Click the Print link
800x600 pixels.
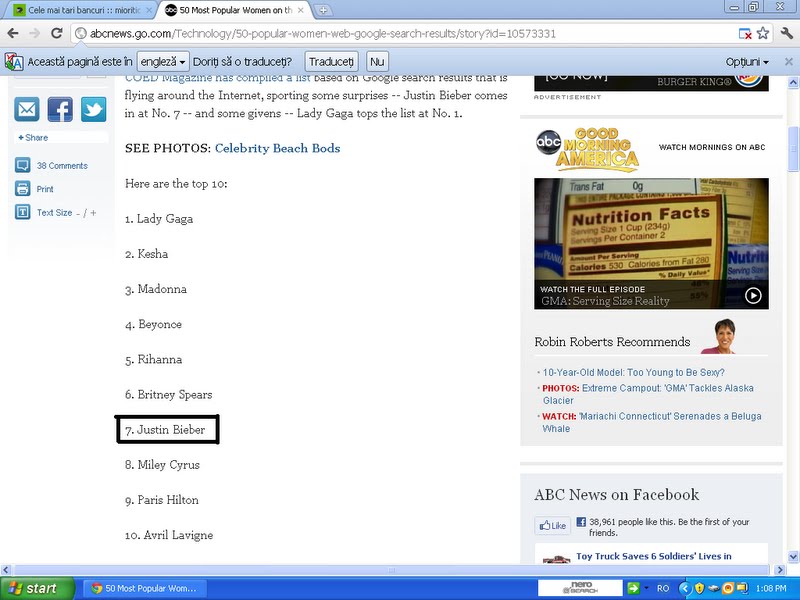pyautogui.click(x=45, y=189)
